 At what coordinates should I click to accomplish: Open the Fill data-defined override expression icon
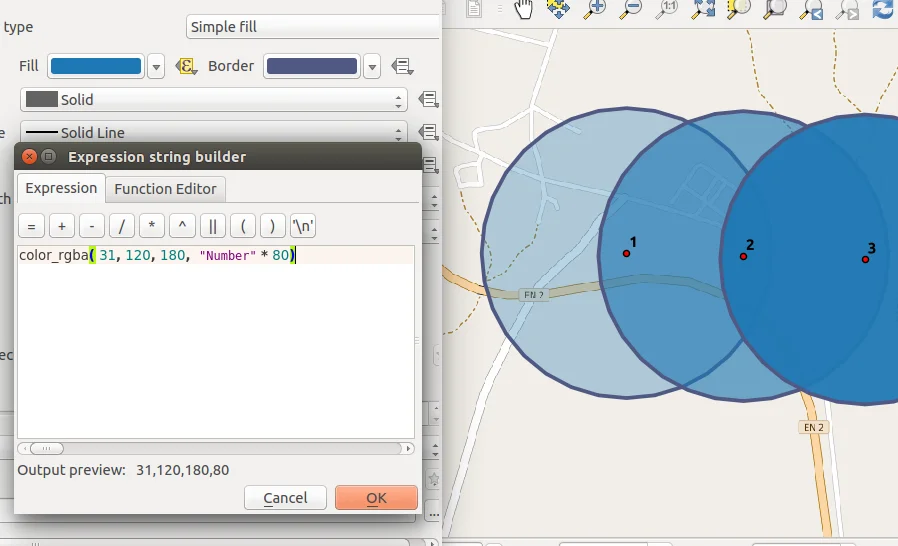click(x=186, y=67)
